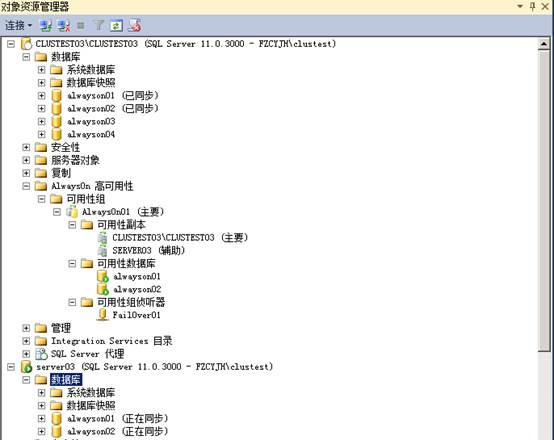Select 数据库快照 text under server03

91,405
